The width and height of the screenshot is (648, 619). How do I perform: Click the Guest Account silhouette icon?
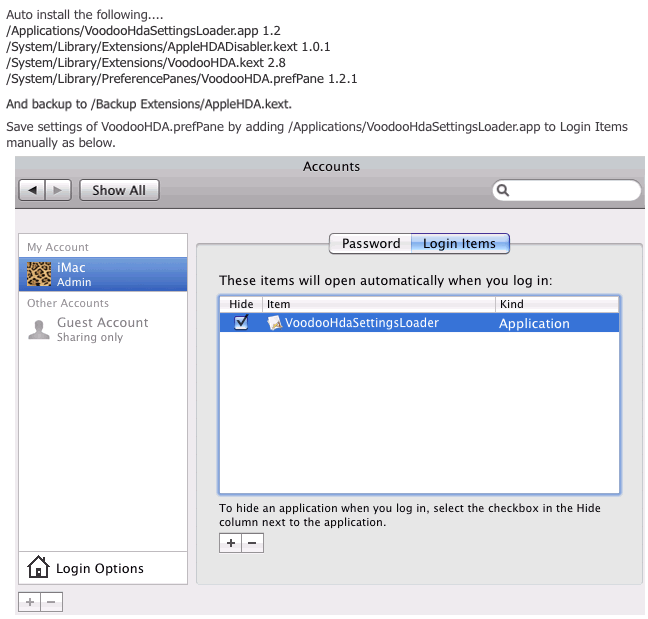[39, 330]
